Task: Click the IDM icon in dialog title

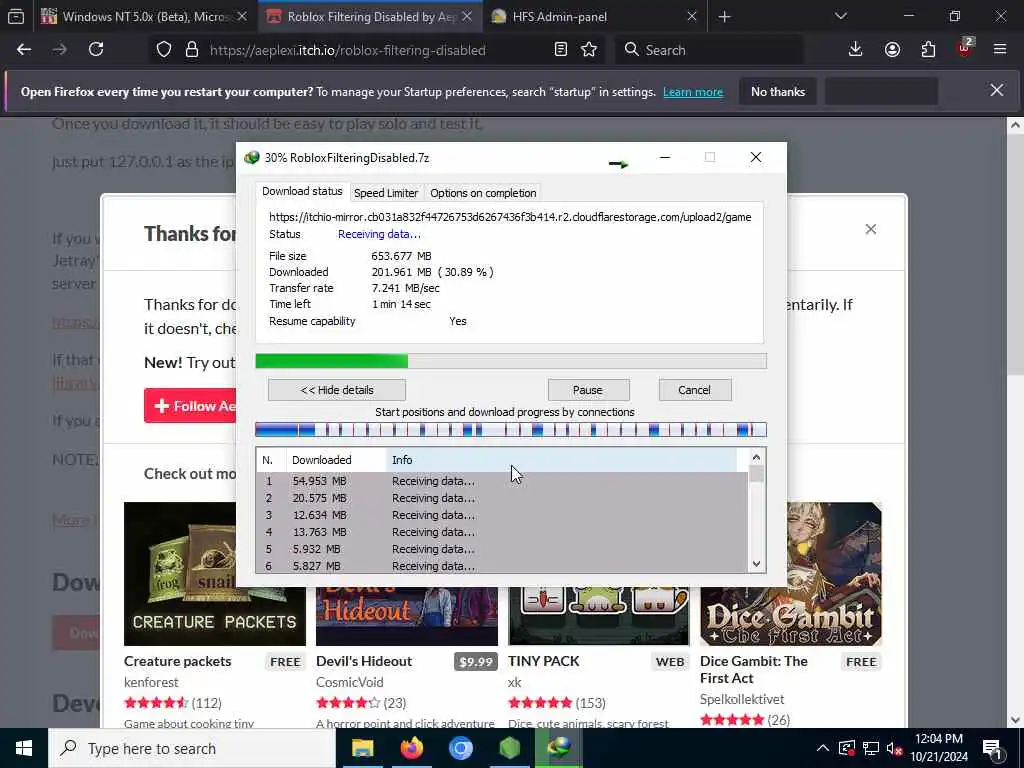Action: tap(251, 157)
